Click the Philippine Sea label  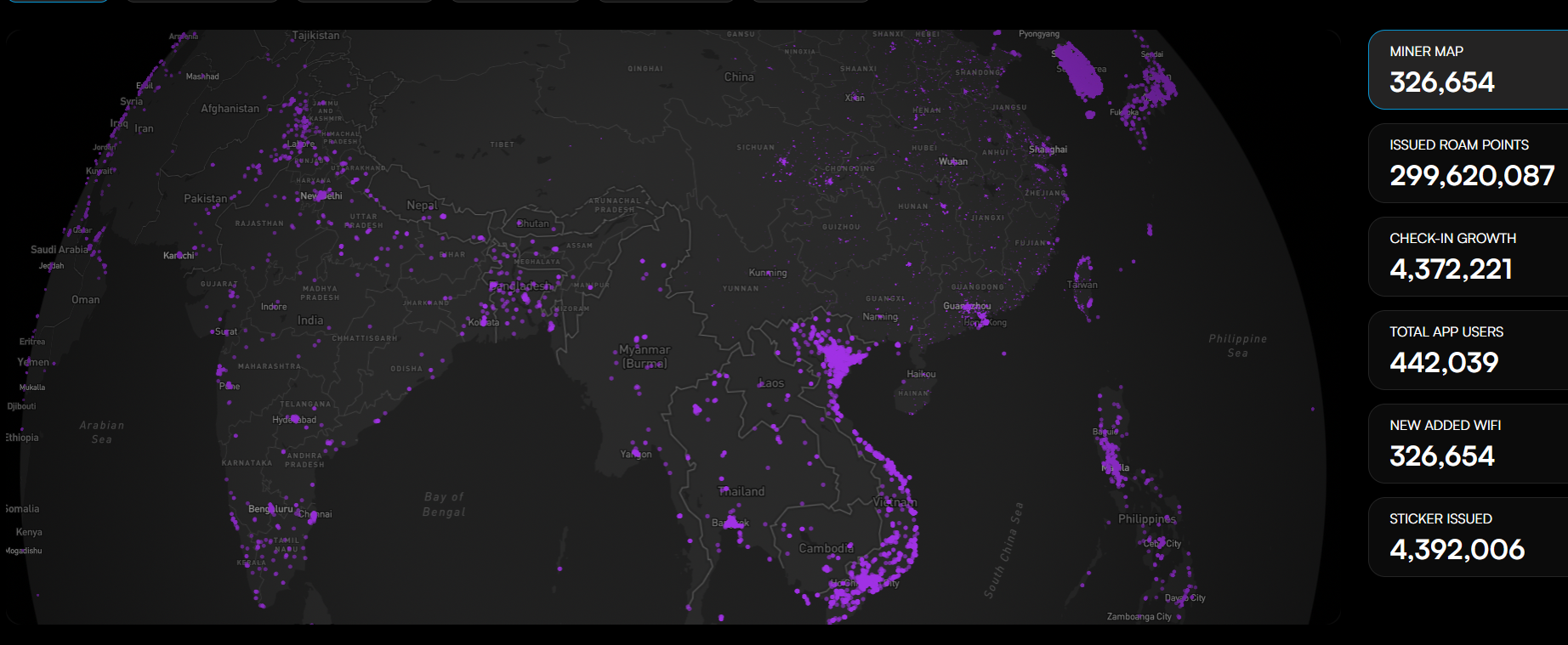coord(1237,345)
